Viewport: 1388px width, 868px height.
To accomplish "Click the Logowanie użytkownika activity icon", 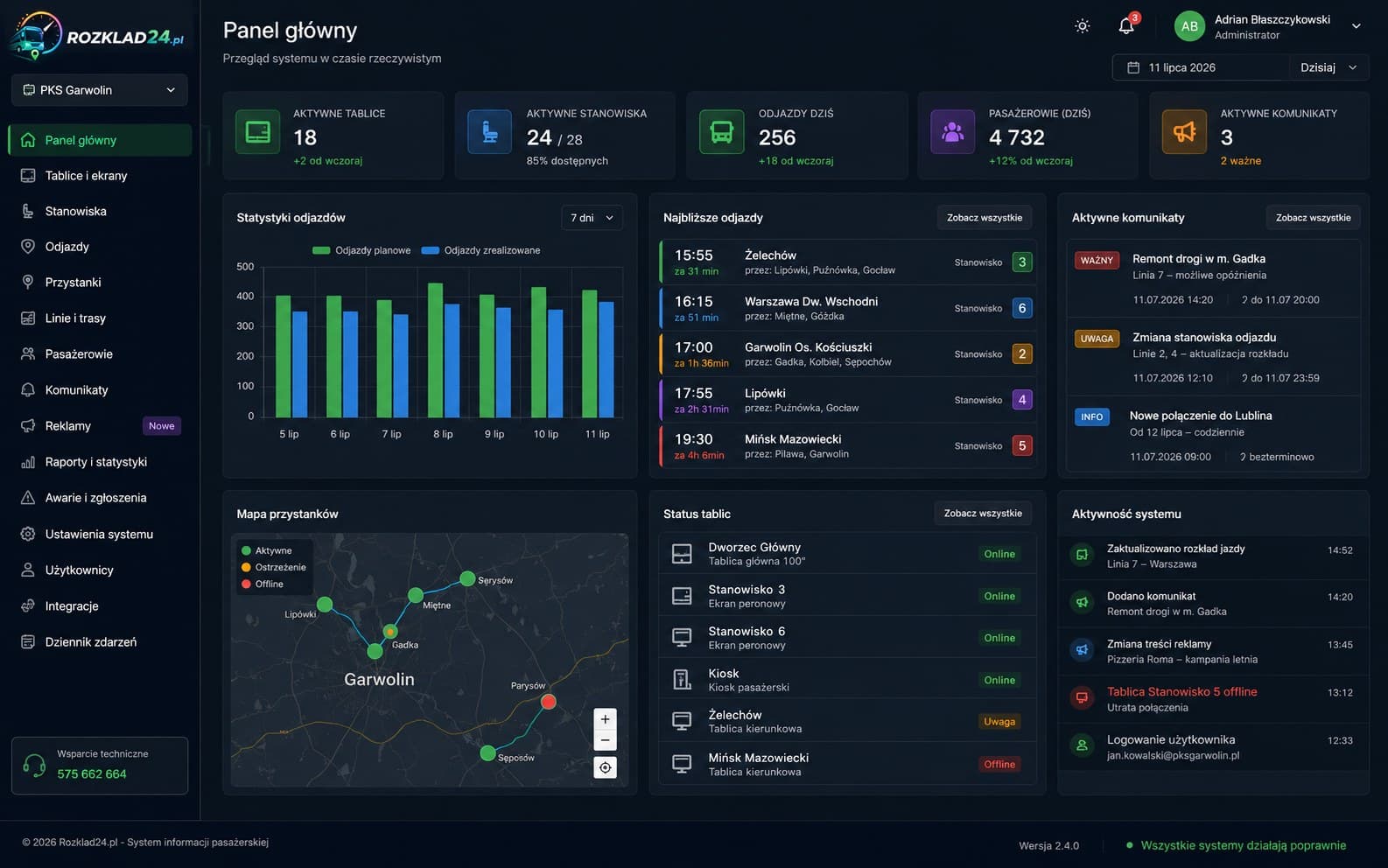I will pyautogui.click(x=1082, y=745).
